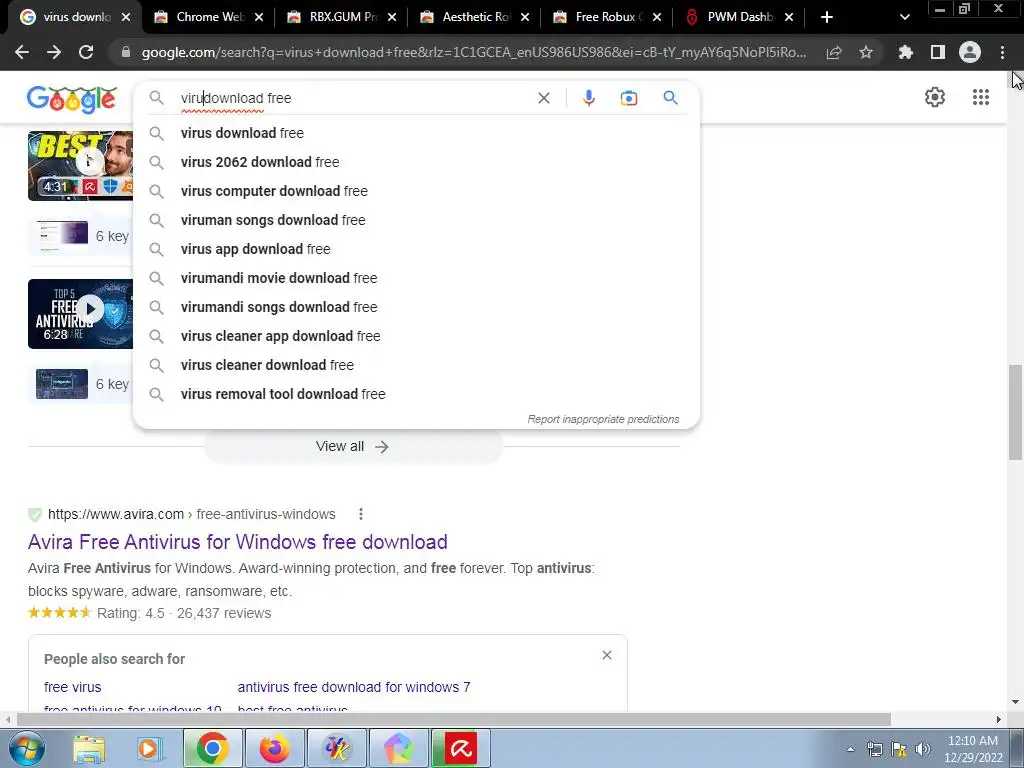The width and height of the screenshot is (1024, 768).
Task: Toggle Chrome side panel icon
Action: tap(938, 52)
